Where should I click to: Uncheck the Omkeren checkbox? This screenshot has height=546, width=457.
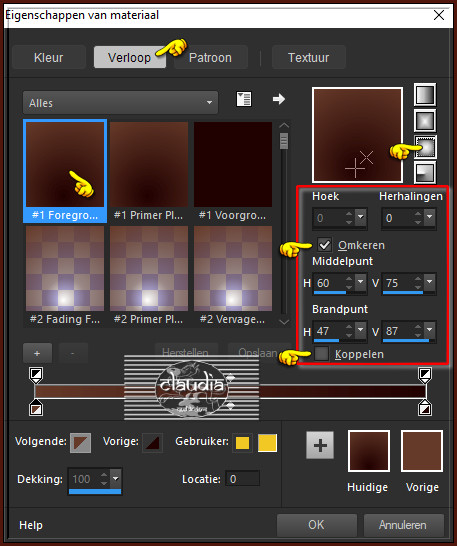click(325, 245)
